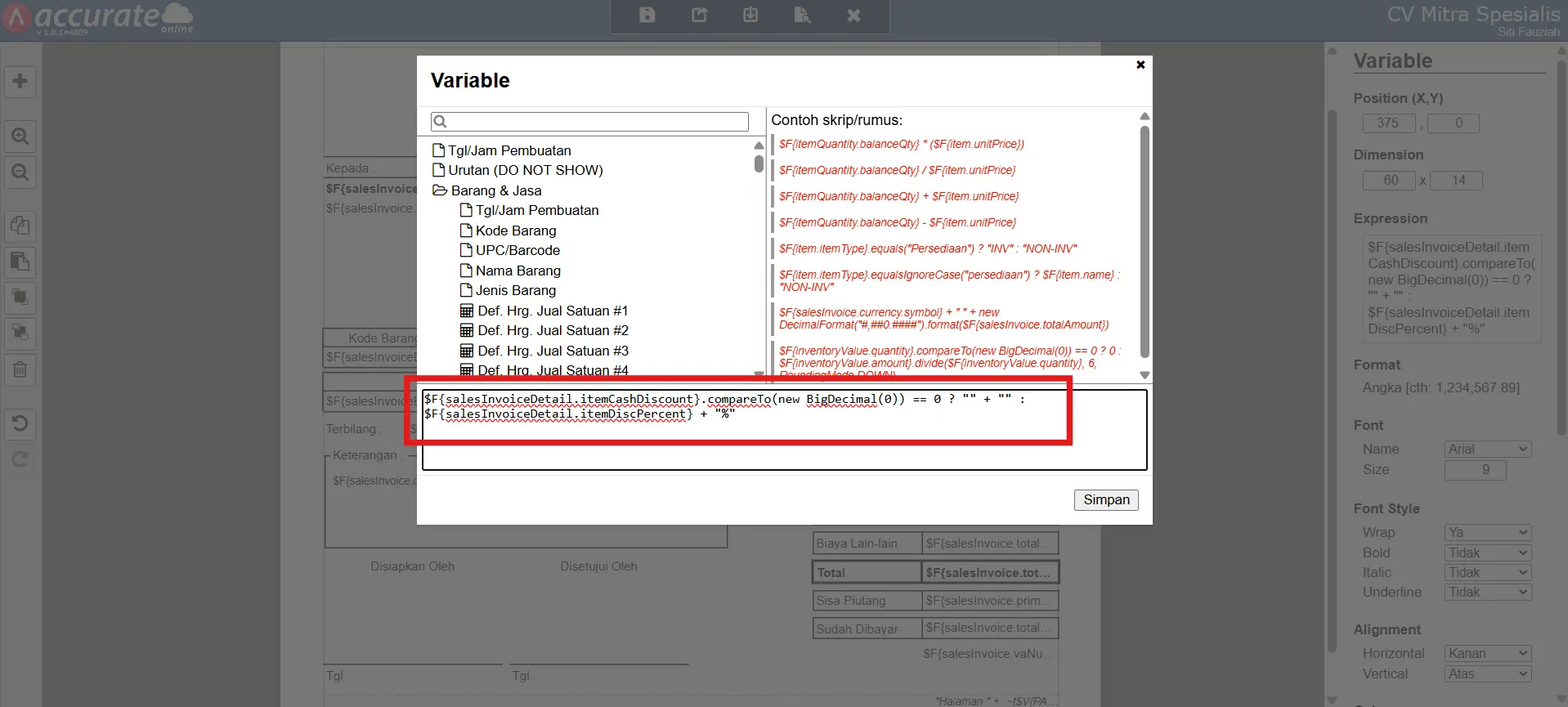The image size is (1568, 707).
Task: Open the Bold dropdown
Action: click(1488, 553)
